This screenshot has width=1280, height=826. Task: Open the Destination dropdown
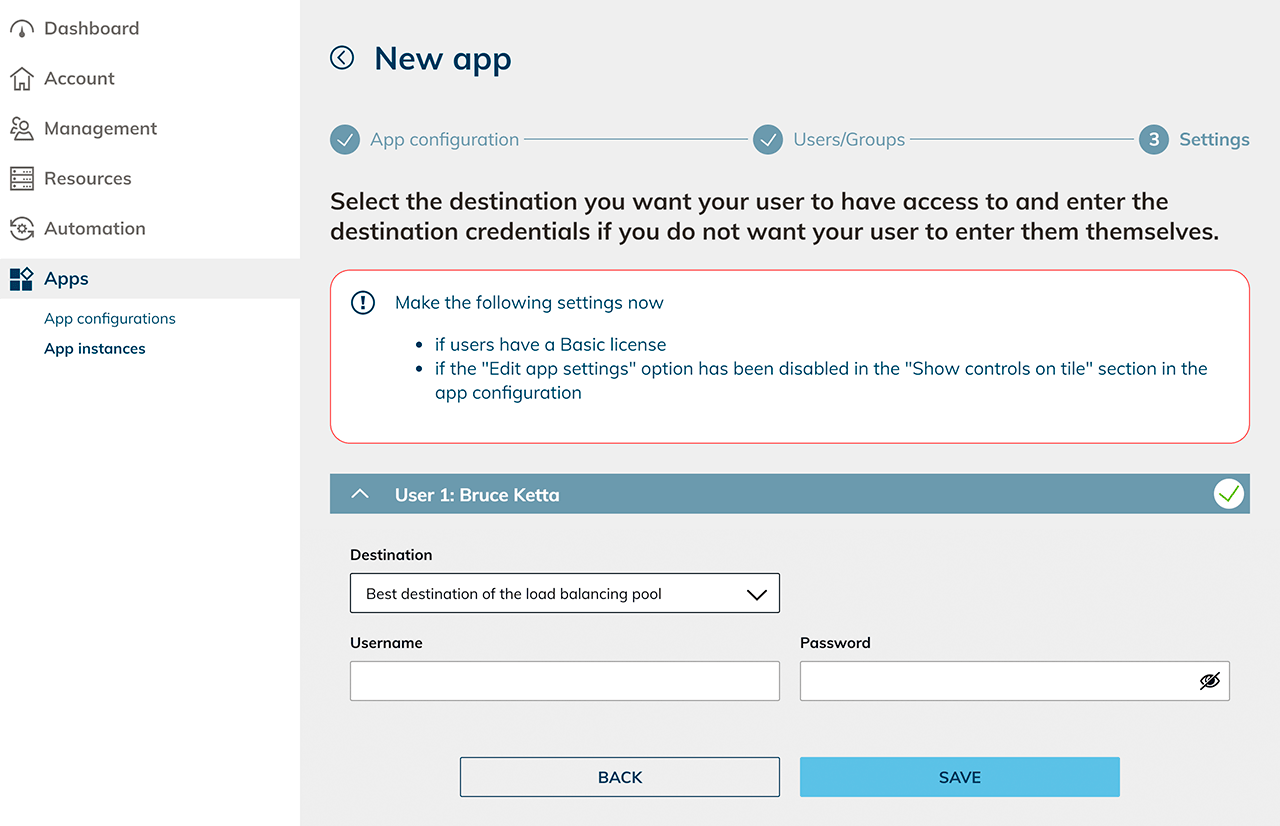(x=564, y=593)
